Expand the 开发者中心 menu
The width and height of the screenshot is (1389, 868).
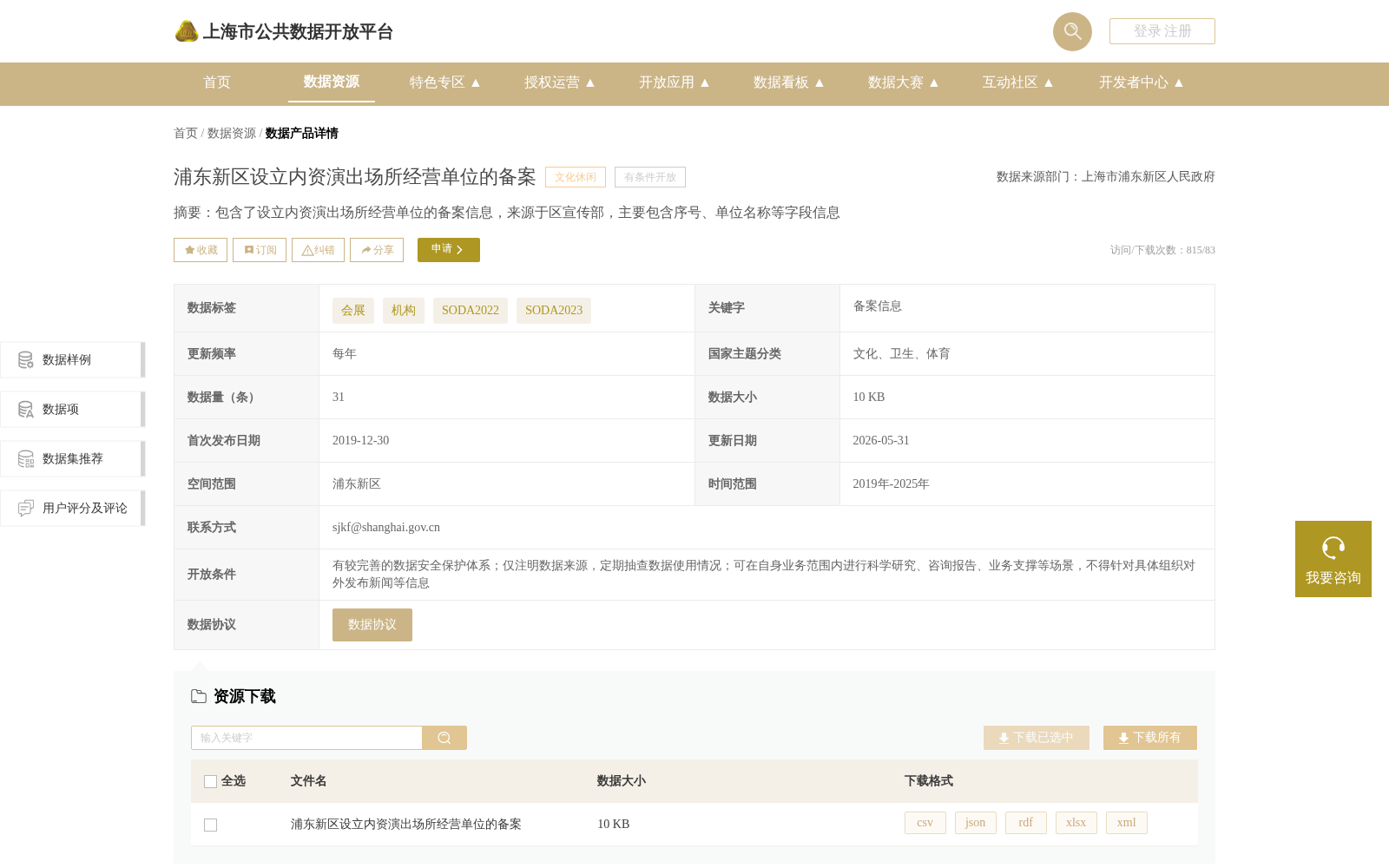(x=1142, y=82)
